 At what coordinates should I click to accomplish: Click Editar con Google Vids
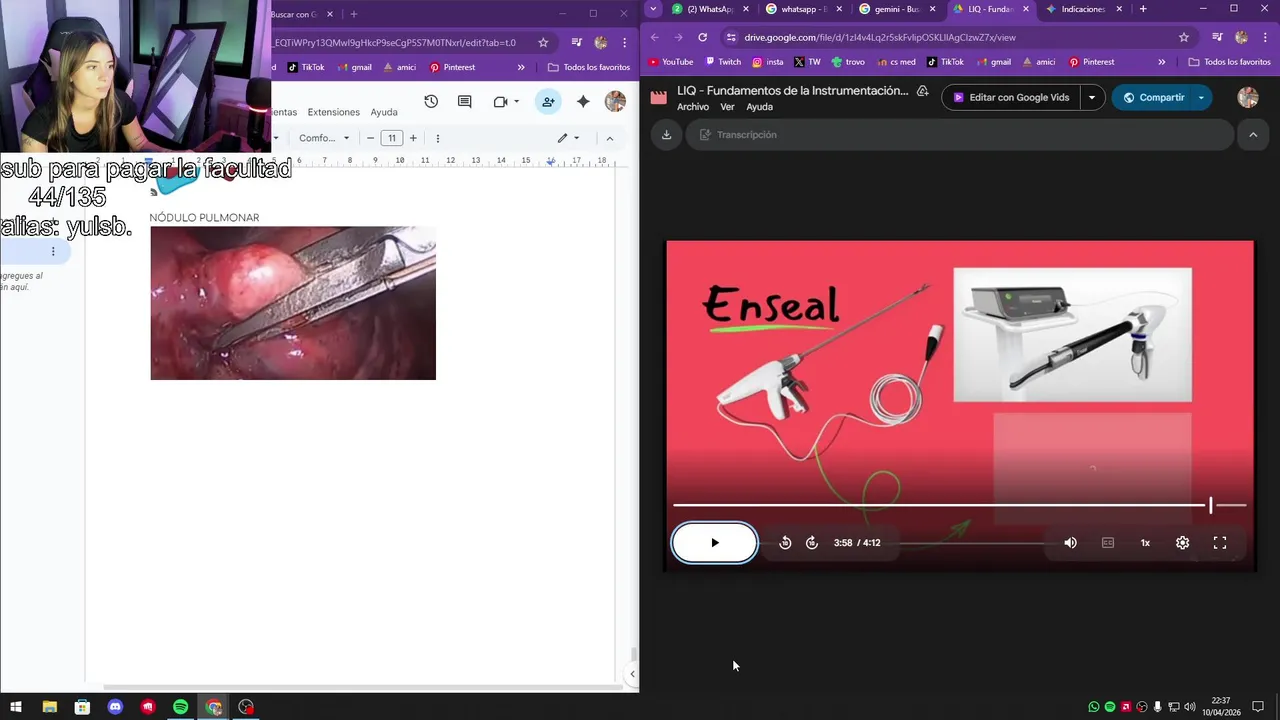click(1010, 98)
